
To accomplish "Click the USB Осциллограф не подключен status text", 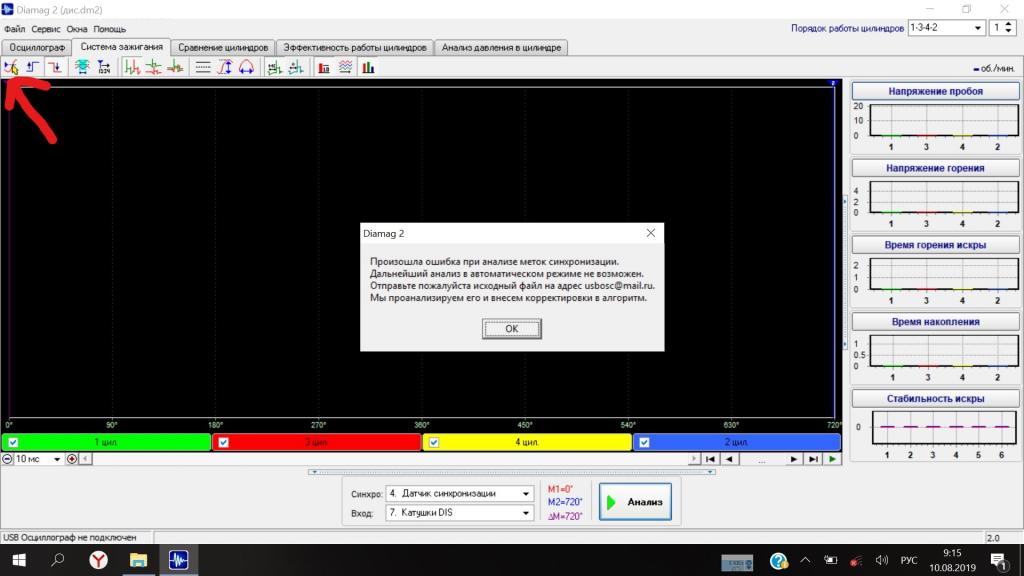I will click(70, 537).
